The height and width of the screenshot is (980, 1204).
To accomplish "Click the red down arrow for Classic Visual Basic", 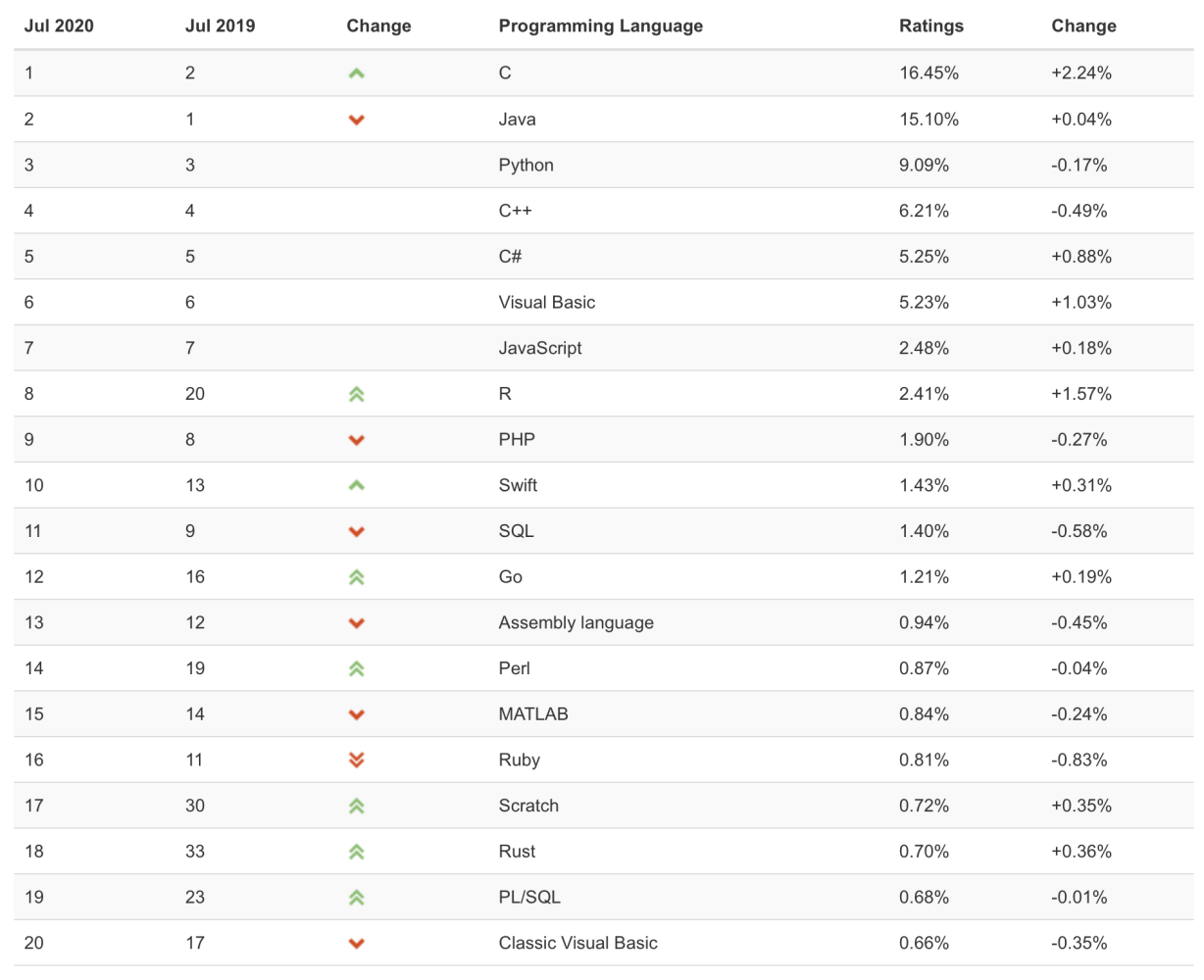I will point(357,944).
